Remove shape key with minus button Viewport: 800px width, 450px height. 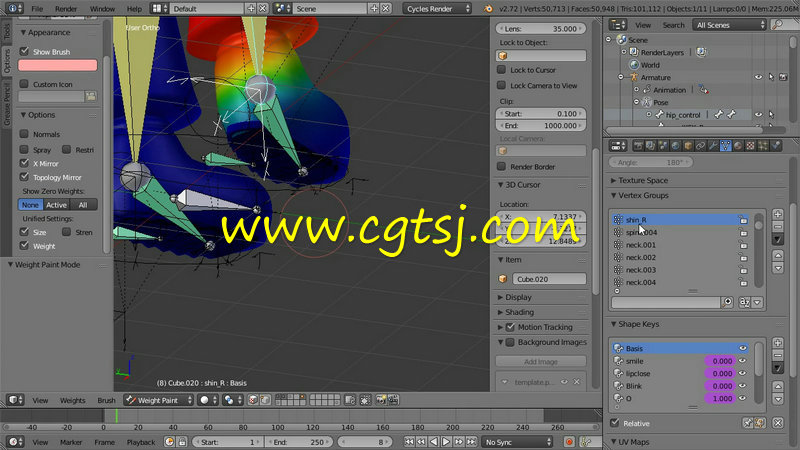(778, 355)
